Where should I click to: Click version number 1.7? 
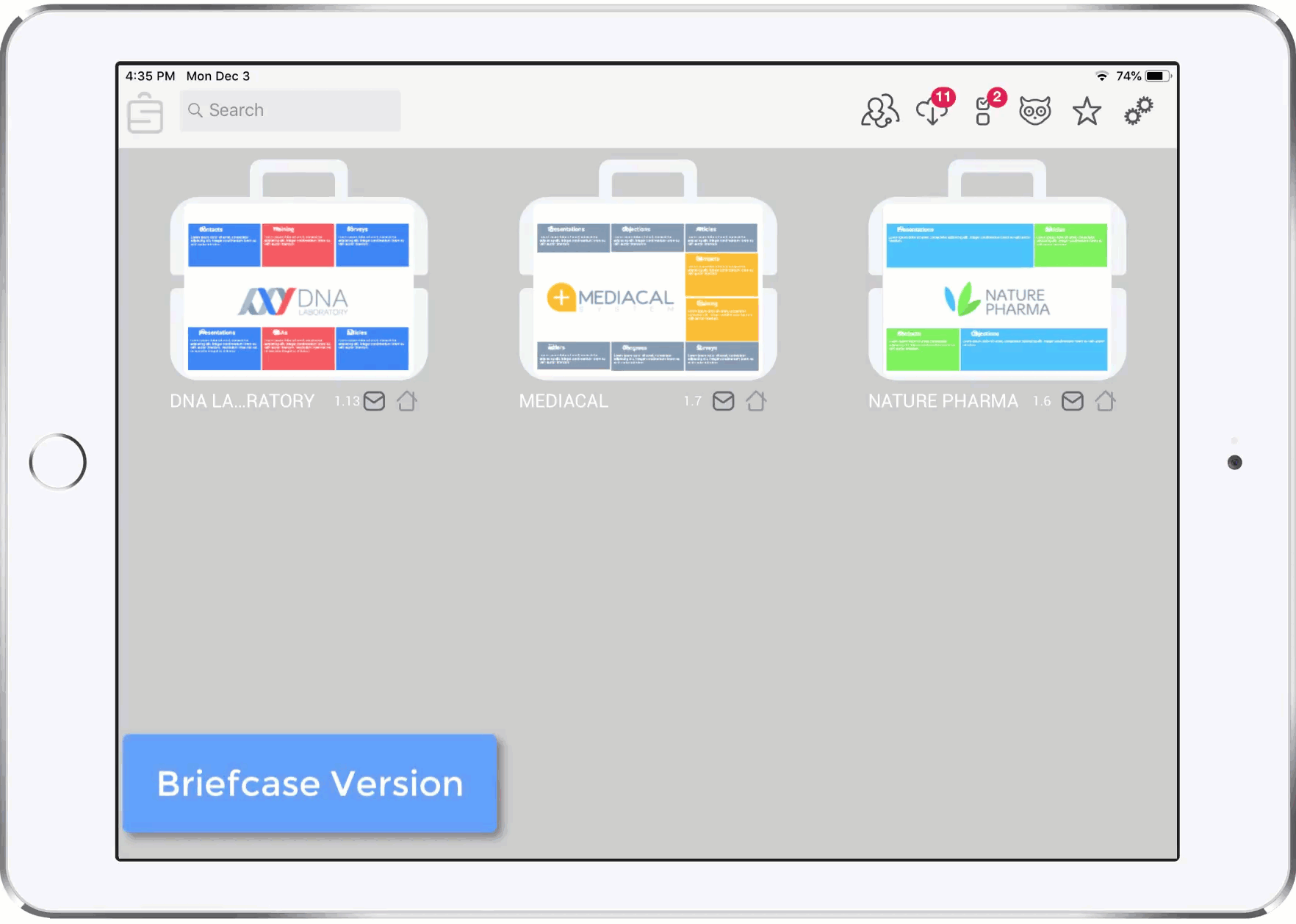tap(692, 401)
